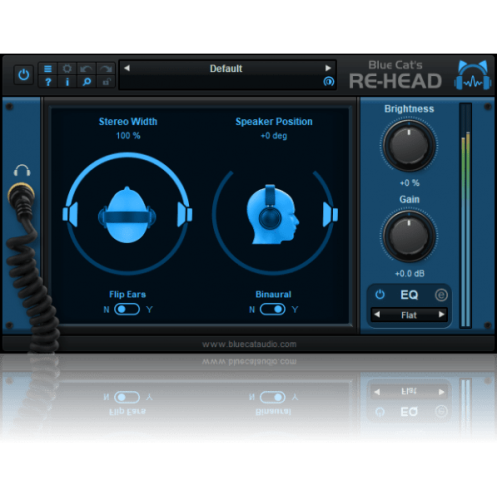This screenshot has width=497, height=497.
Task: Click the Stereo Width 100 % value
Action: pyautogui.click(x=128, y=136)
